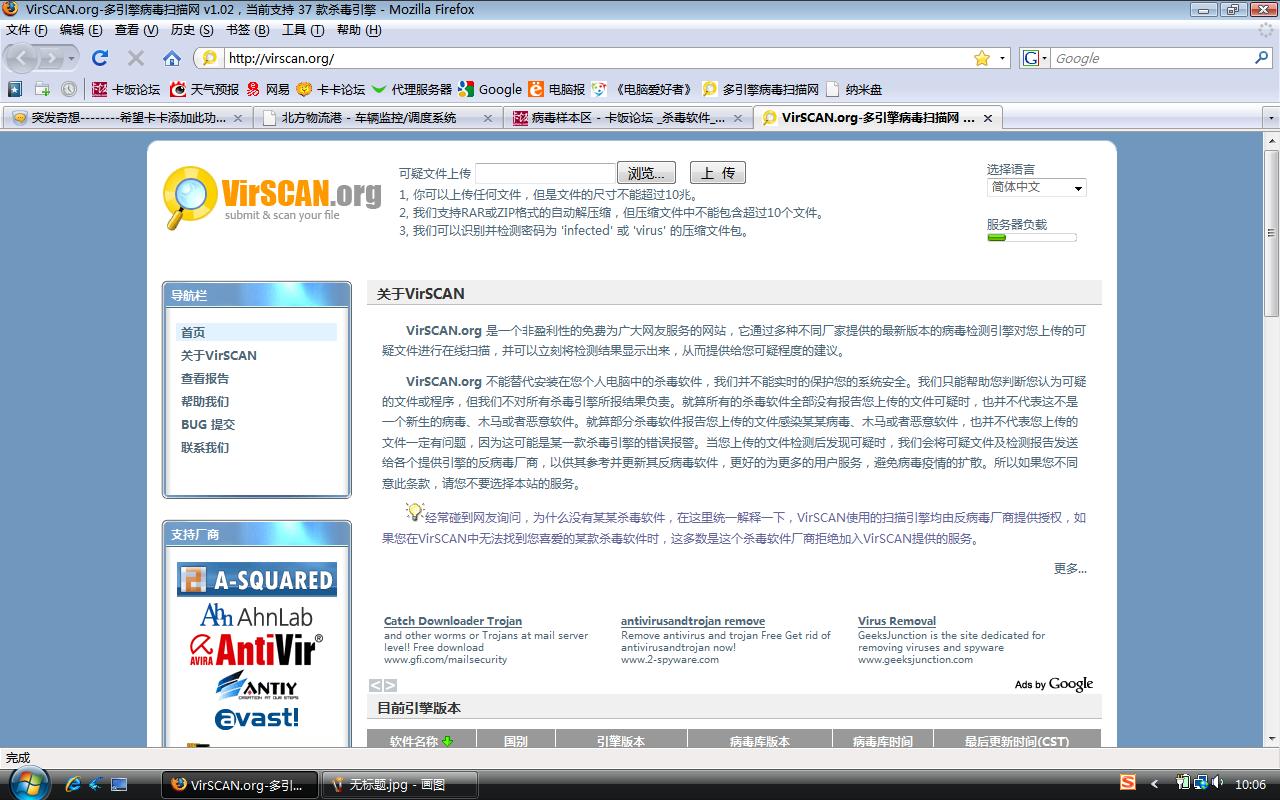Click the volume icon in the system tray
Image resolution: width=1280 pixels, height=800 pixels.
click(x=1216, y=783)
